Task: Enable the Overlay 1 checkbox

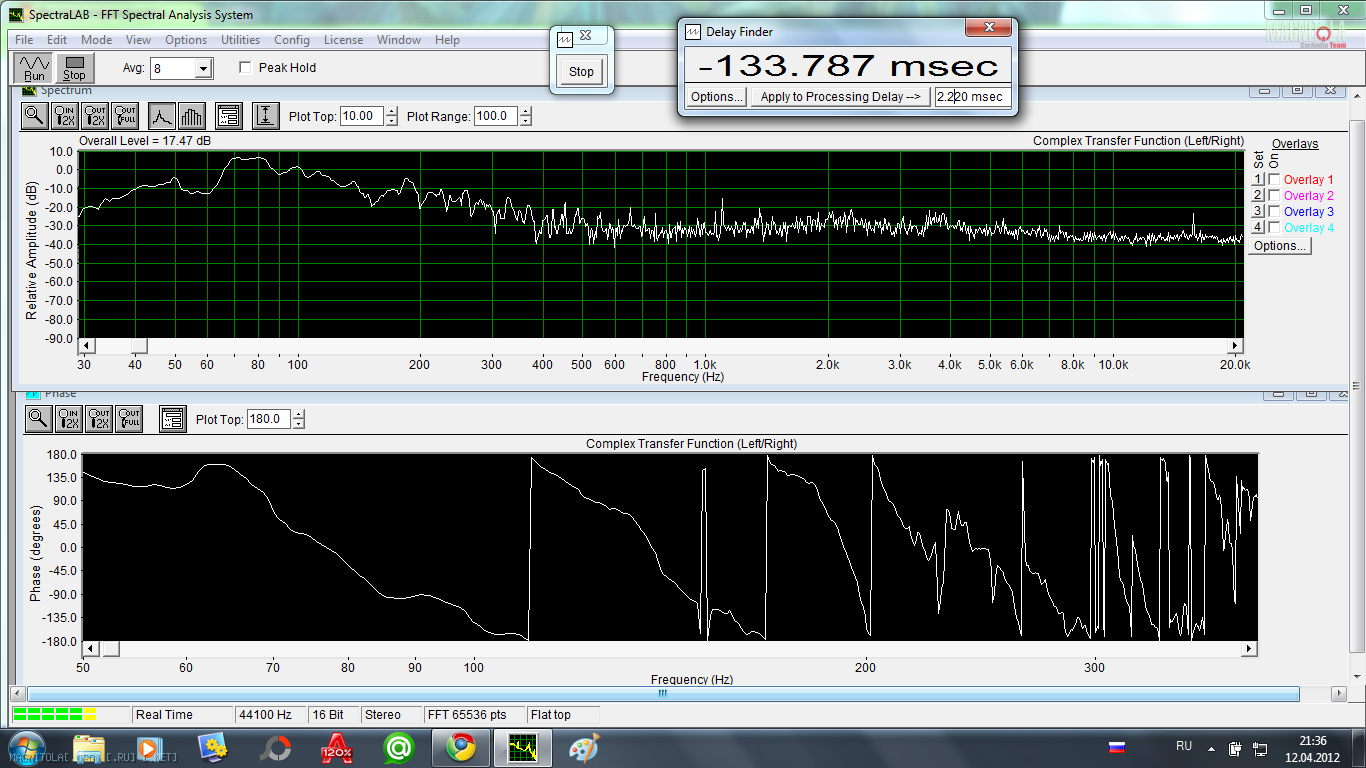Action: (x=1274, y=180)
